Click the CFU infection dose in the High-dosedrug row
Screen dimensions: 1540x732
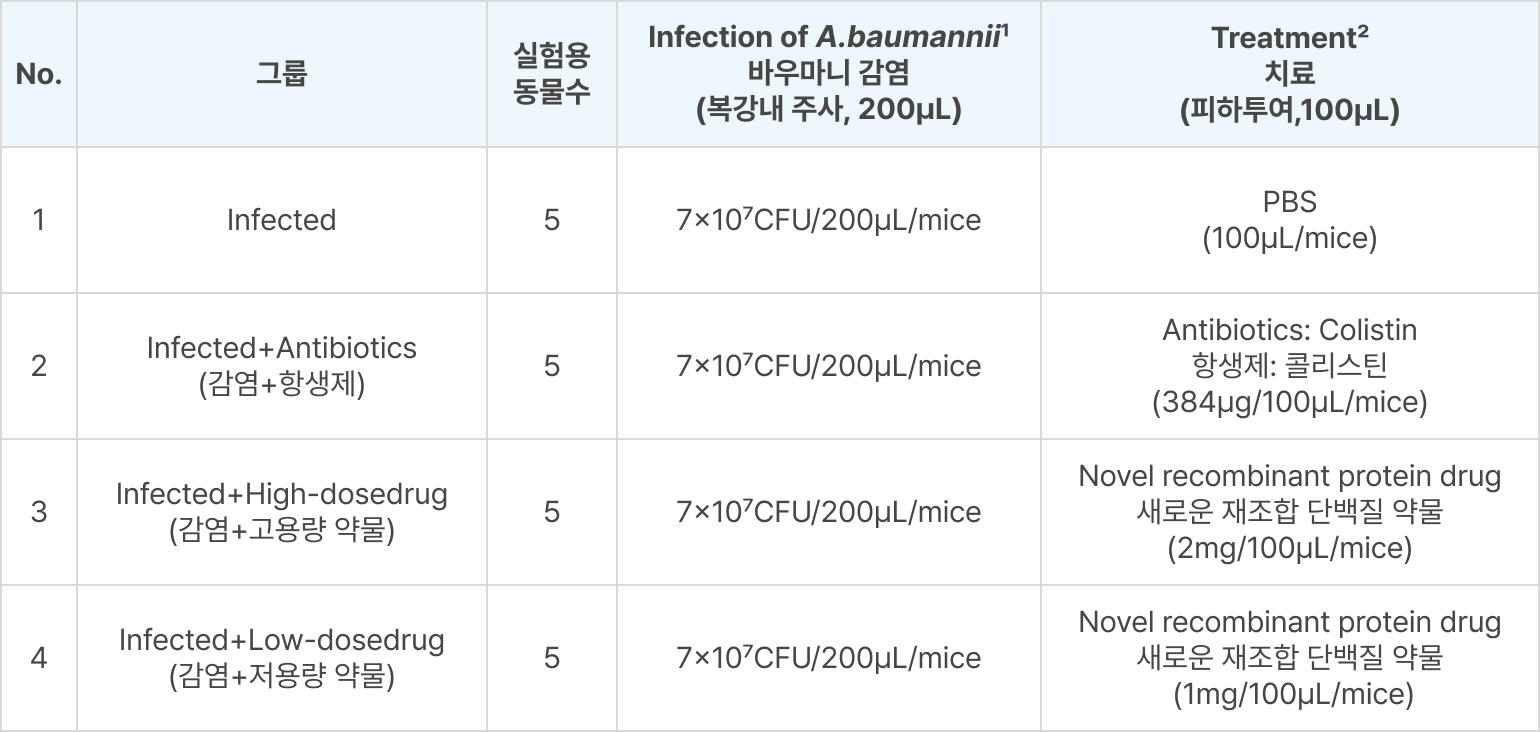tap(828, 512)
